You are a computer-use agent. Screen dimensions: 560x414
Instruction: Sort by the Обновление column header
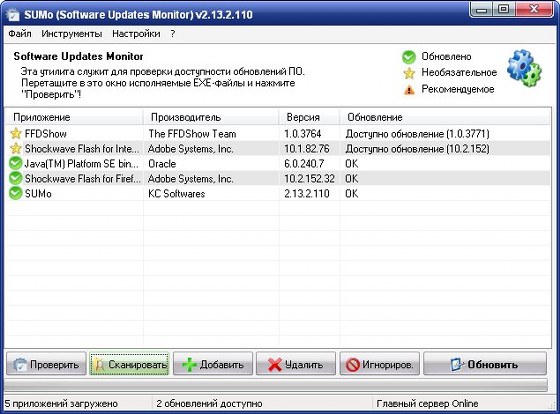coord(445,117)
